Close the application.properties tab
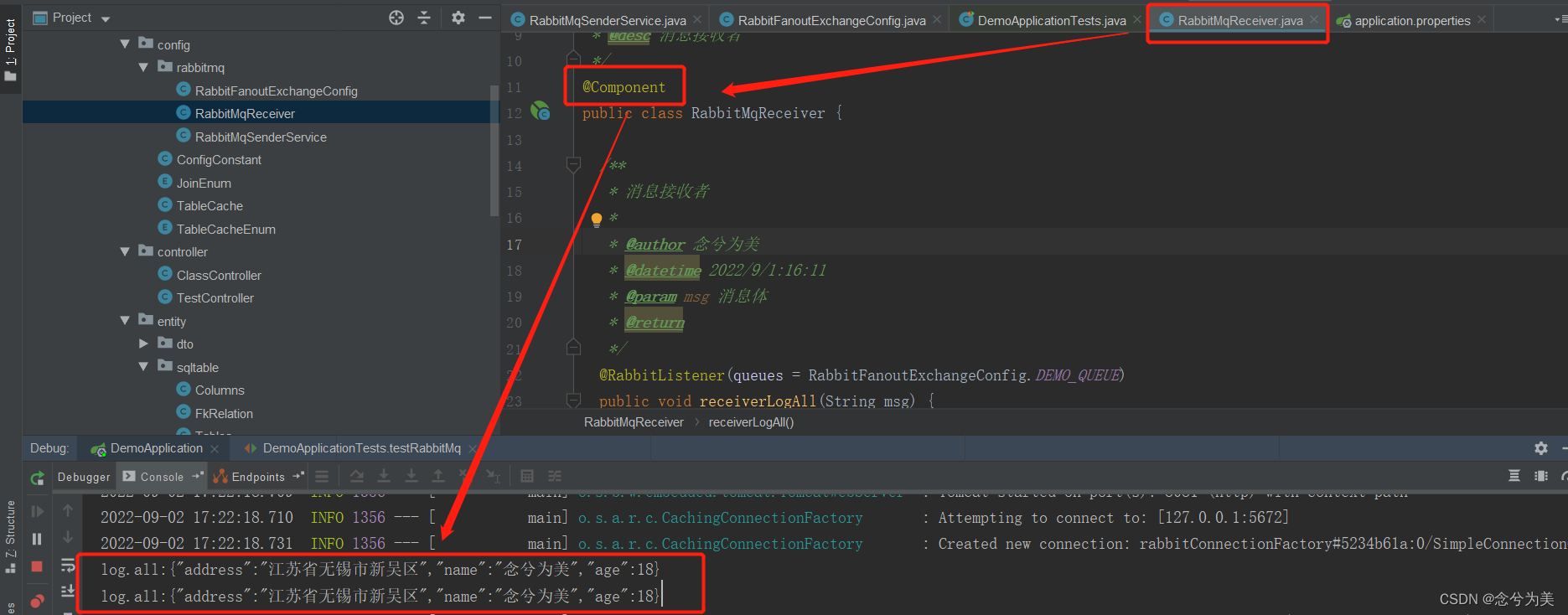 [1482, 19]
